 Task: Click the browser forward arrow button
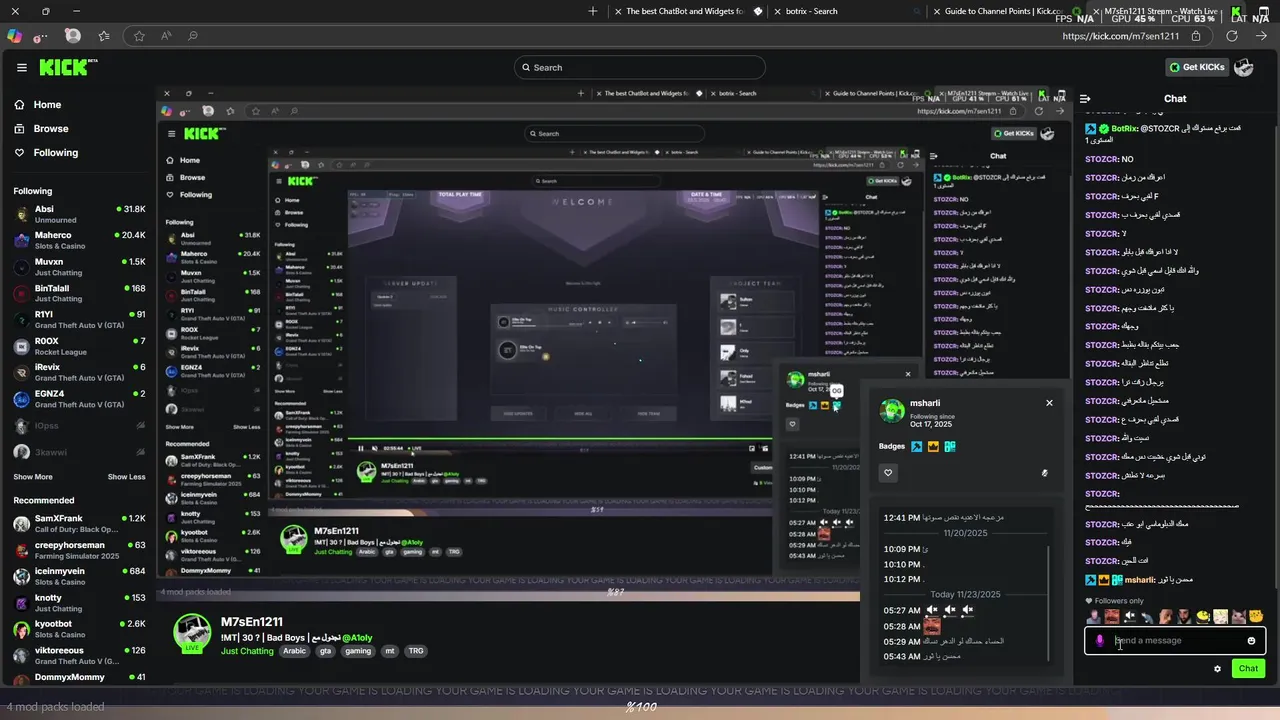(x=1262, y=36)
